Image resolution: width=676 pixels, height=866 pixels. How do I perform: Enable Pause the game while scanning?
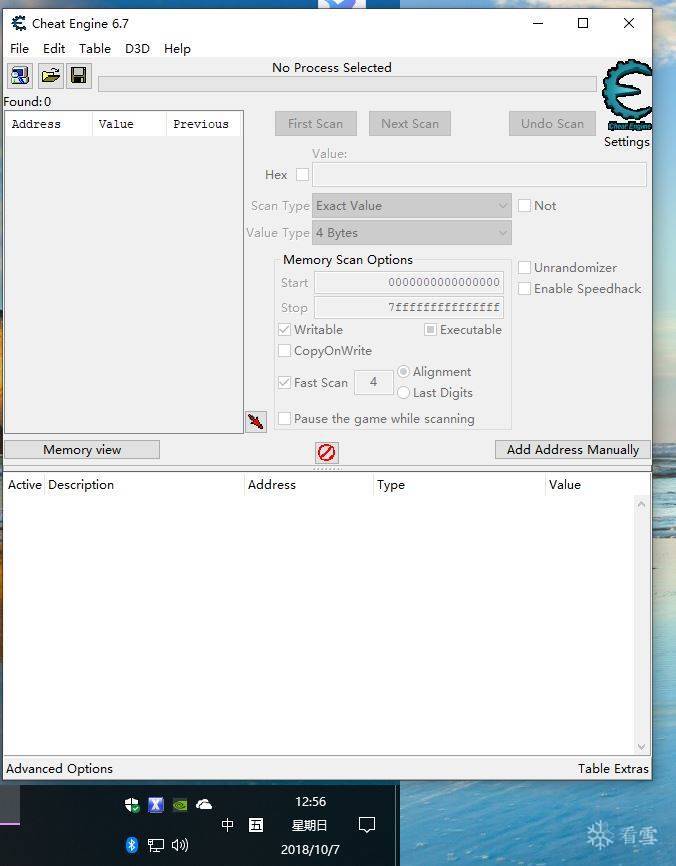pos(284,419)
